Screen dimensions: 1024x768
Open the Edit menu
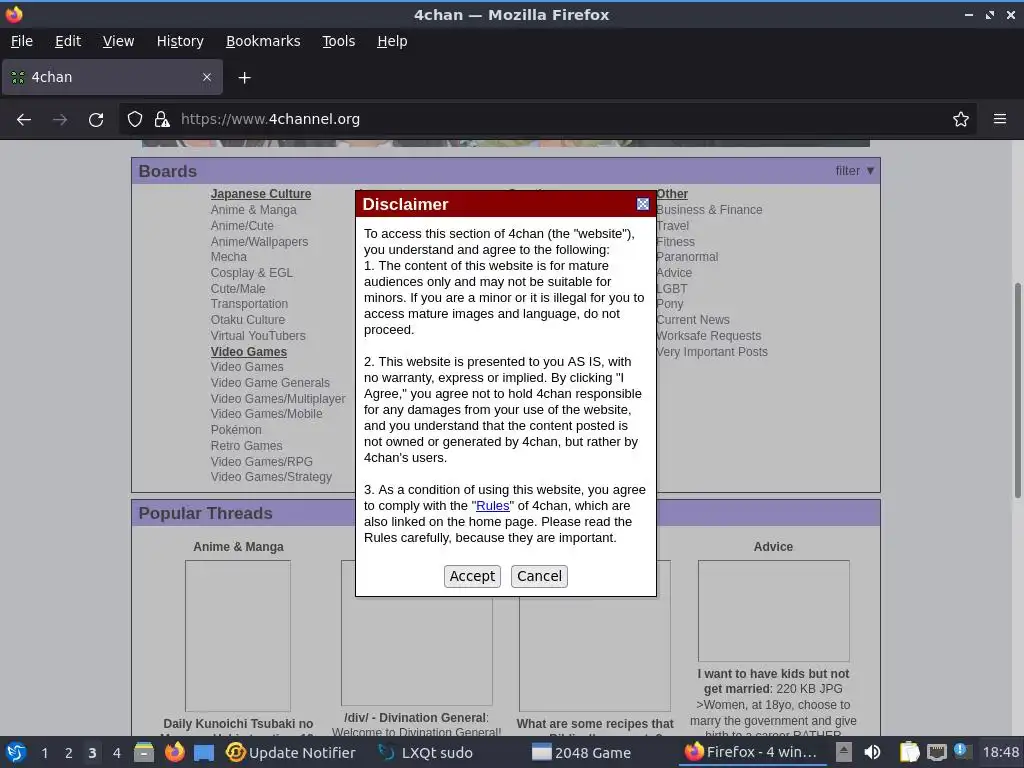tap(68, 41)
